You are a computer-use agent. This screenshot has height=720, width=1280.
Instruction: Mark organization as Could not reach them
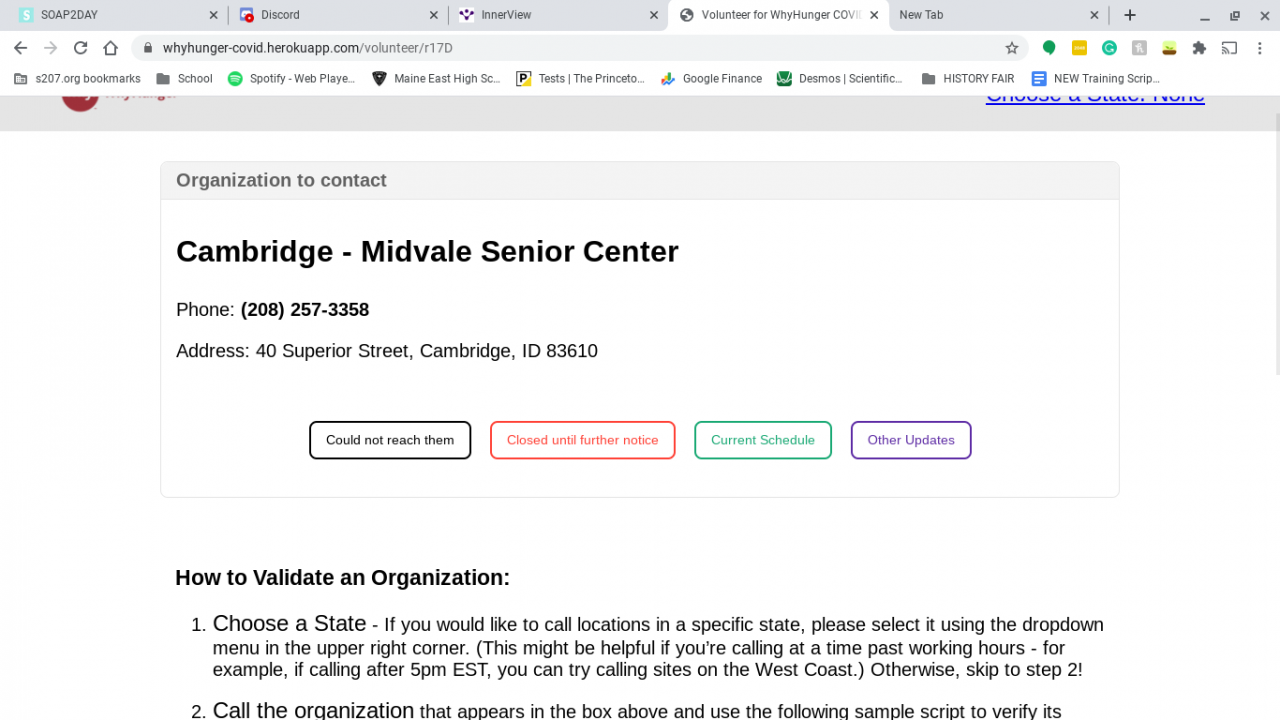pos(390,440)
